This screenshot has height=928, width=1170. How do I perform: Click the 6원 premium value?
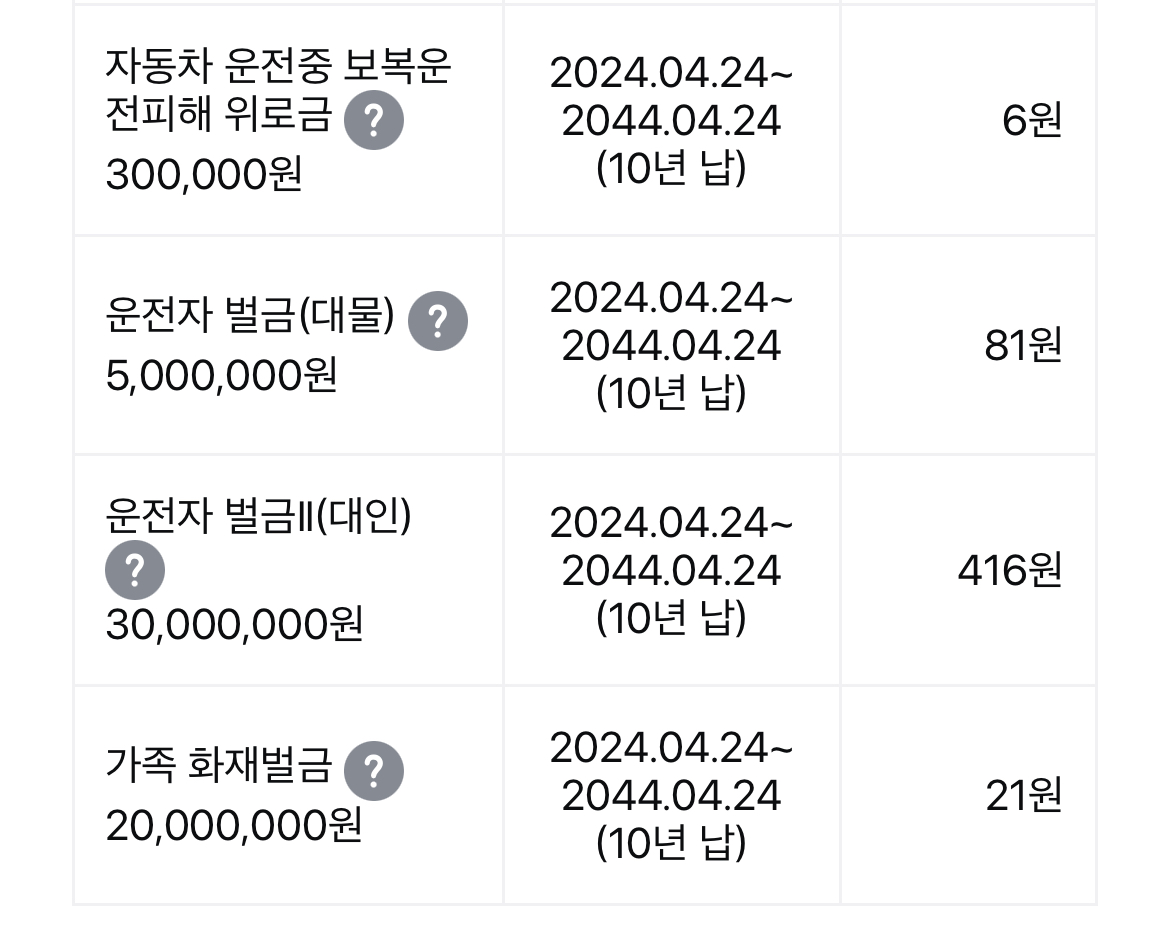pyautogui.click(x=1031, y=122)
